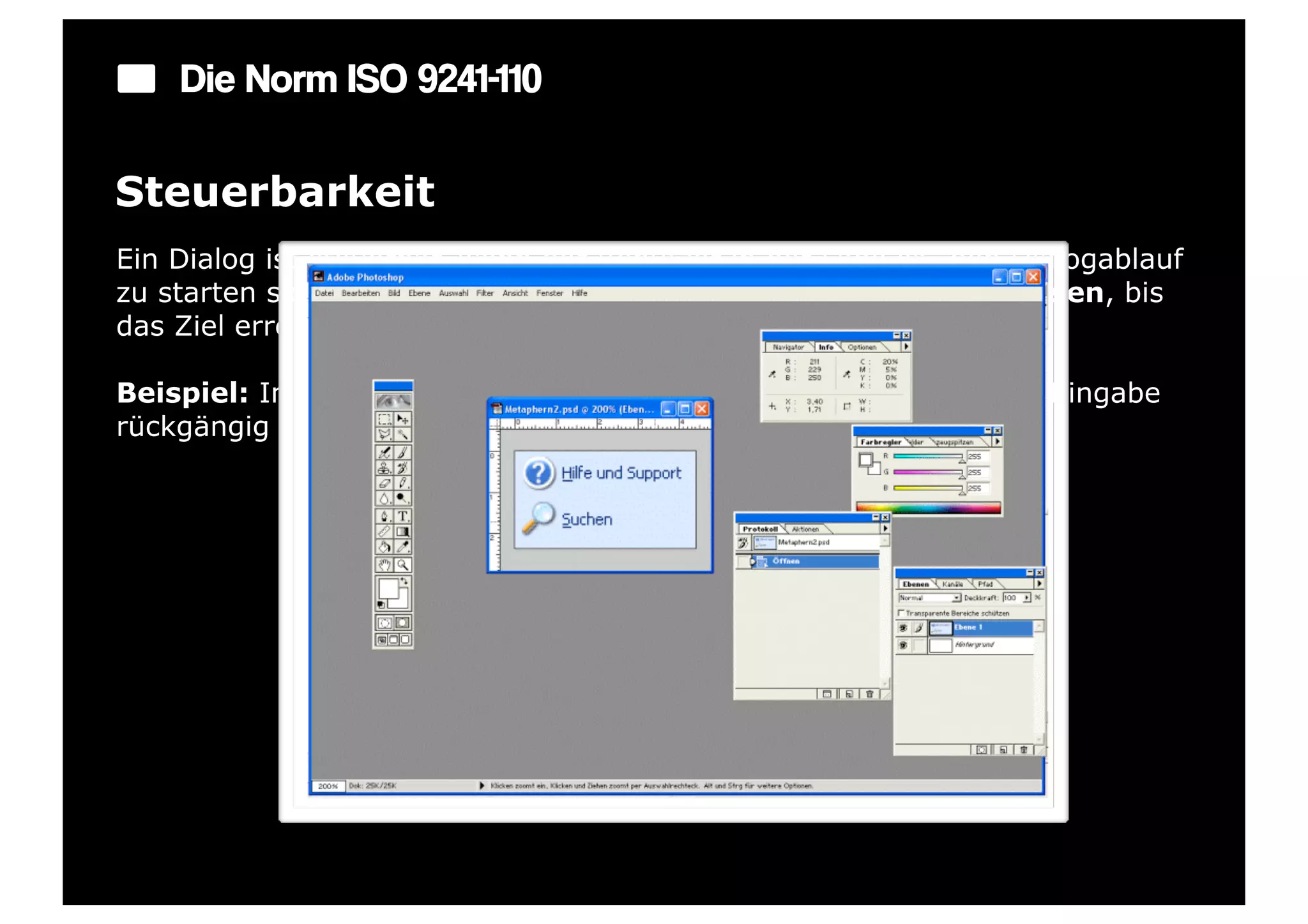Select the Eyedropper tool
The height and width of the screenshot is (924, 1308).
click(x=402, y=547)
